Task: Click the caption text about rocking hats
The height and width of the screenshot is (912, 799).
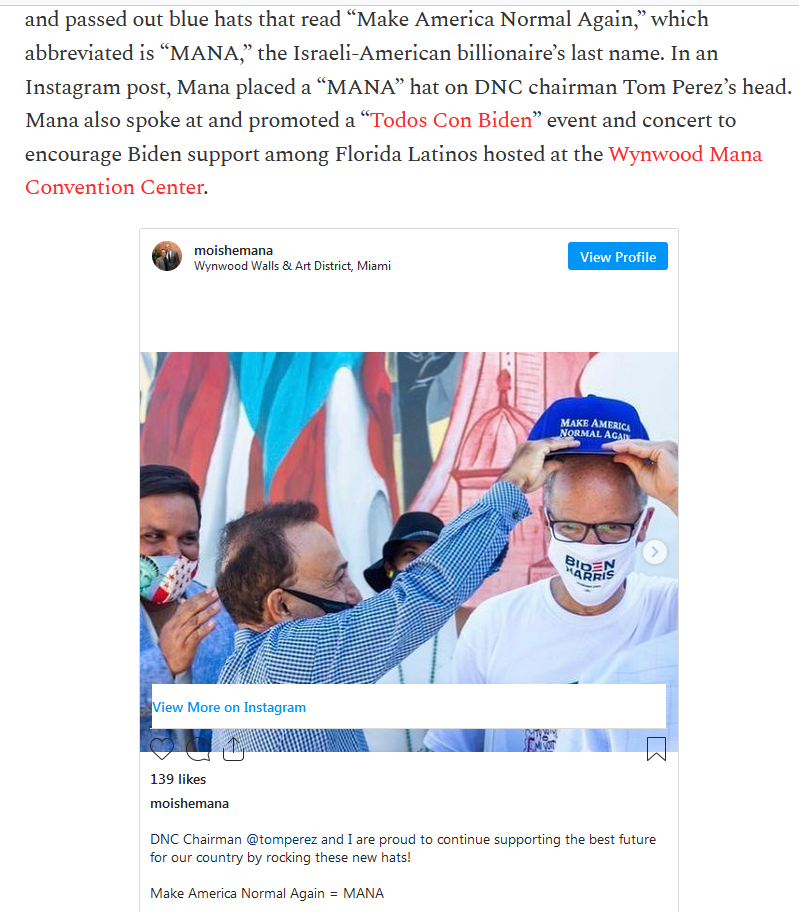Action: click(402, 848)
